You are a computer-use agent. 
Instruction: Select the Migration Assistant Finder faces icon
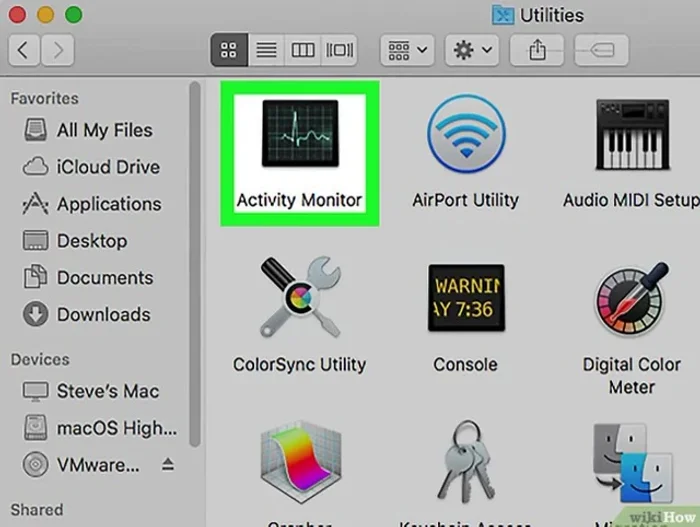(x=633, y=463)
